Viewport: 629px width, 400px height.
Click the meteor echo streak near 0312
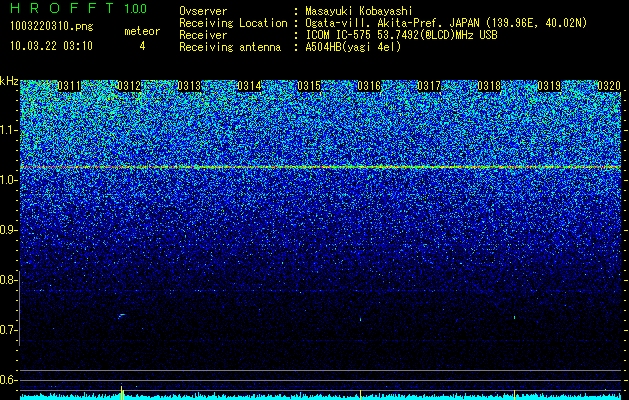point(122,316)
